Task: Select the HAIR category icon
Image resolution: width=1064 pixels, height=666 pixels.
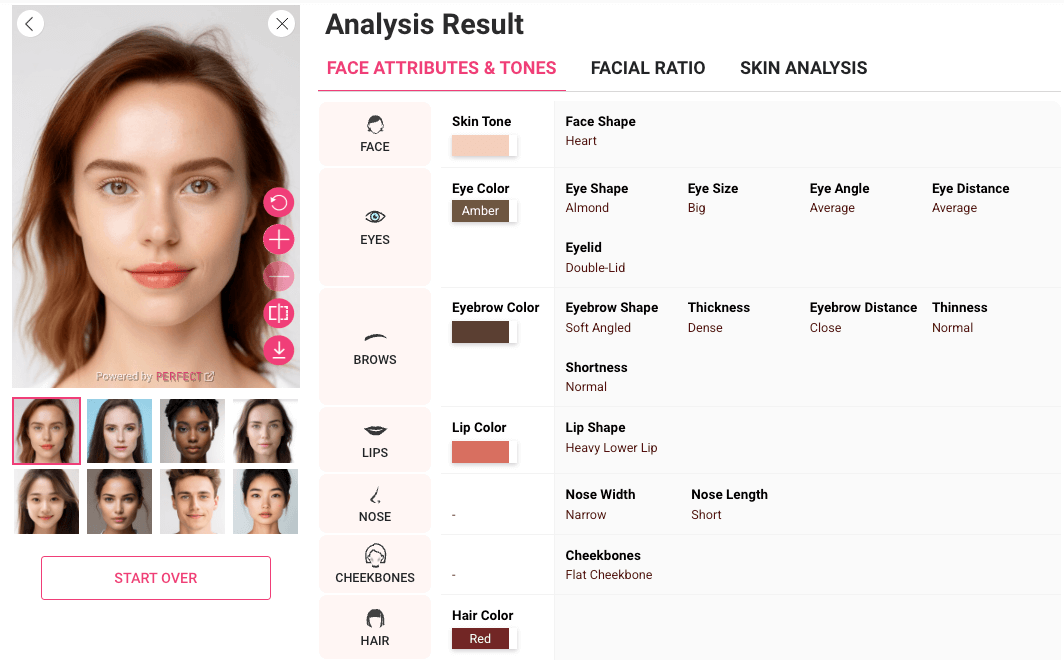Action: pos(374,627)
